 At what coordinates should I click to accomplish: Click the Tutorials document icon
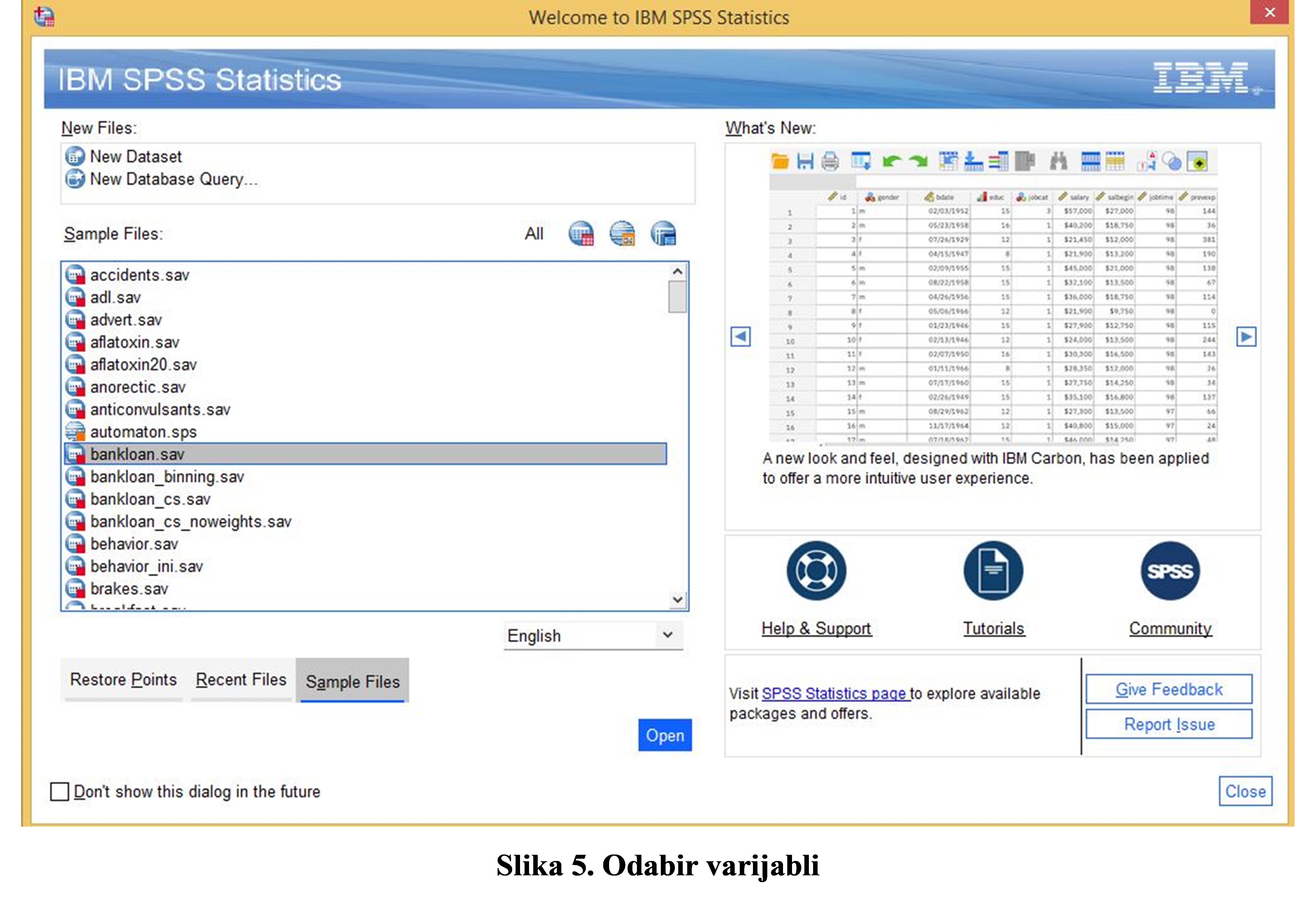click(x=993, y=571)
